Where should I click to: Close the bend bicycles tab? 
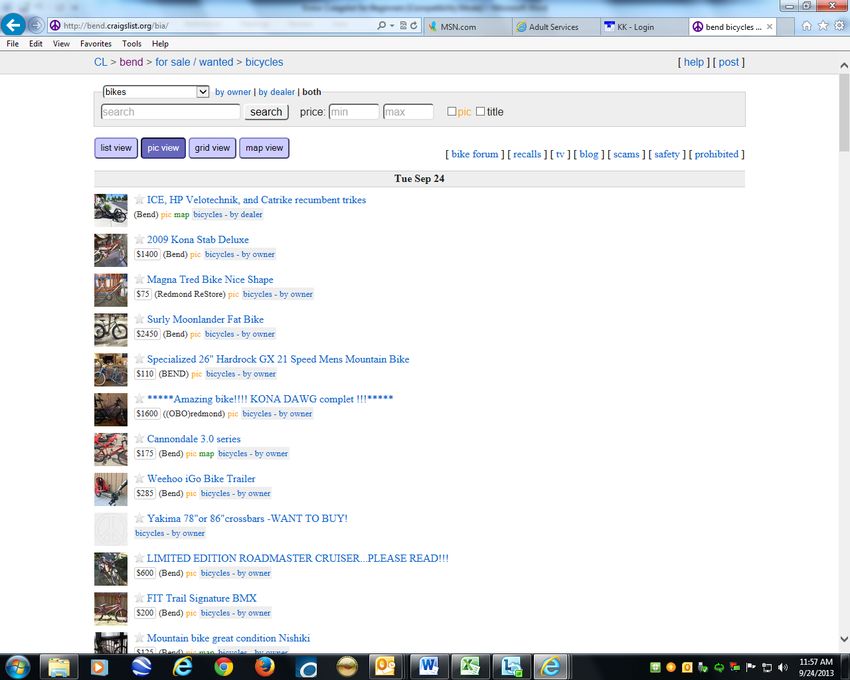coord(769,27)
